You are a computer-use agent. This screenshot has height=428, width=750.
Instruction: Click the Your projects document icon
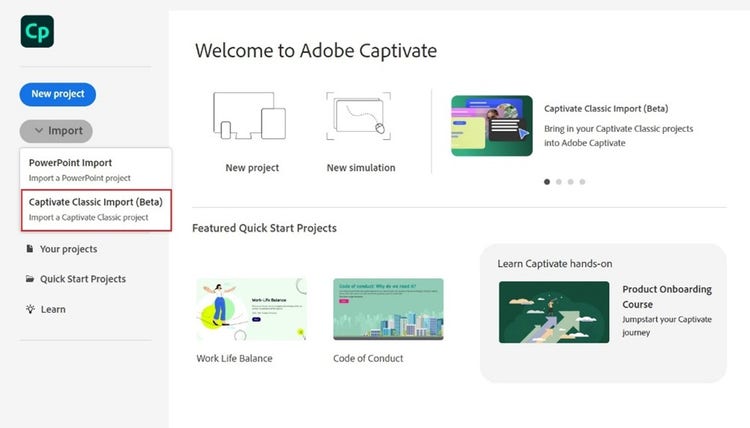click(x=30, y=249)
